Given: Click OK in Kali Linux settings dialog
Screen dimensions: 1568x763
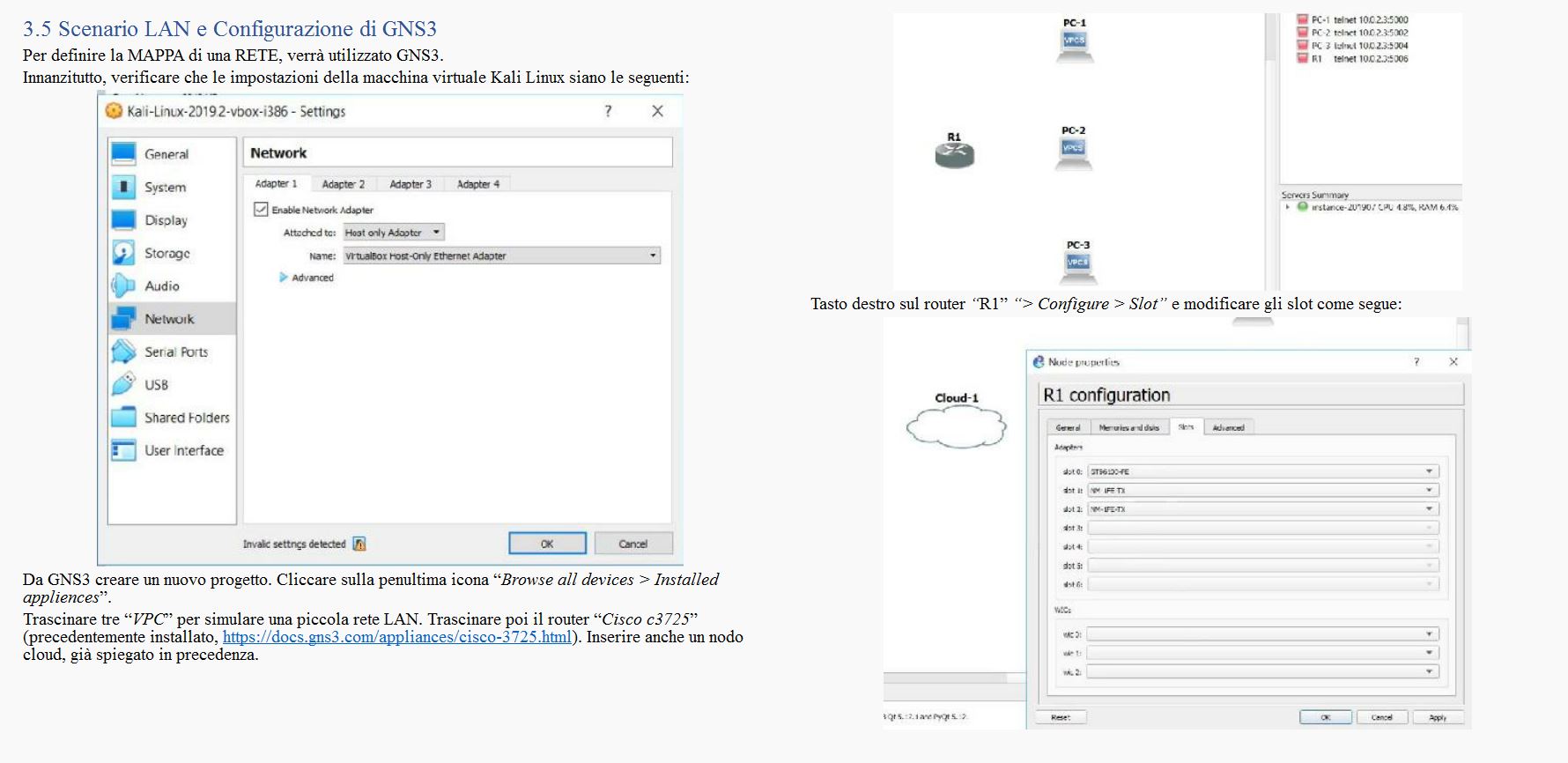Looking at the screenshot, I should 547,544.
